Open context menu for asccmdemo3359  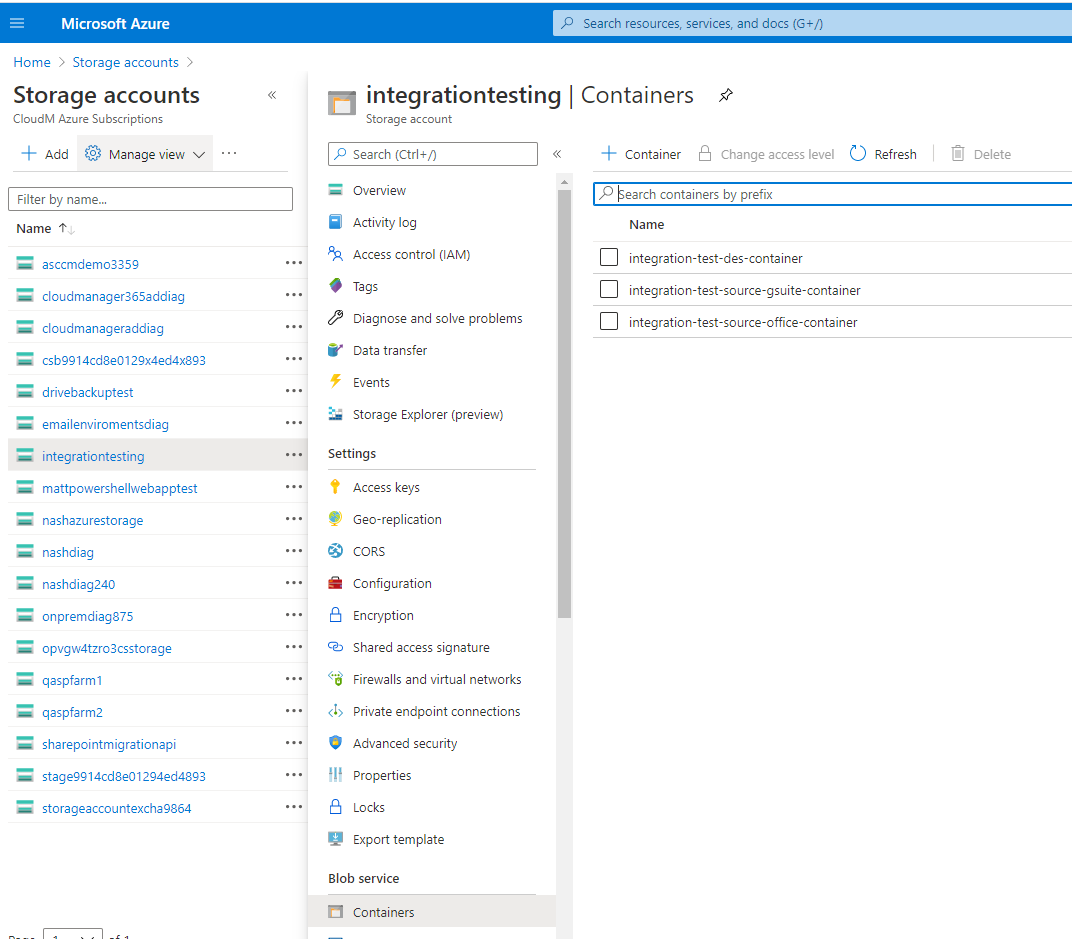(x=294, y=263)
